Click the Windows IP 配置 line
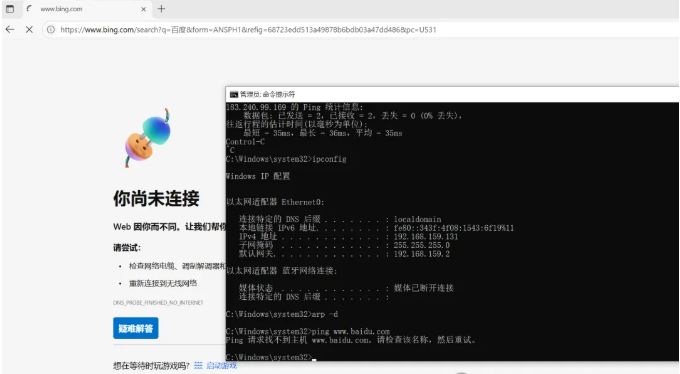 [x=258, y=176]
